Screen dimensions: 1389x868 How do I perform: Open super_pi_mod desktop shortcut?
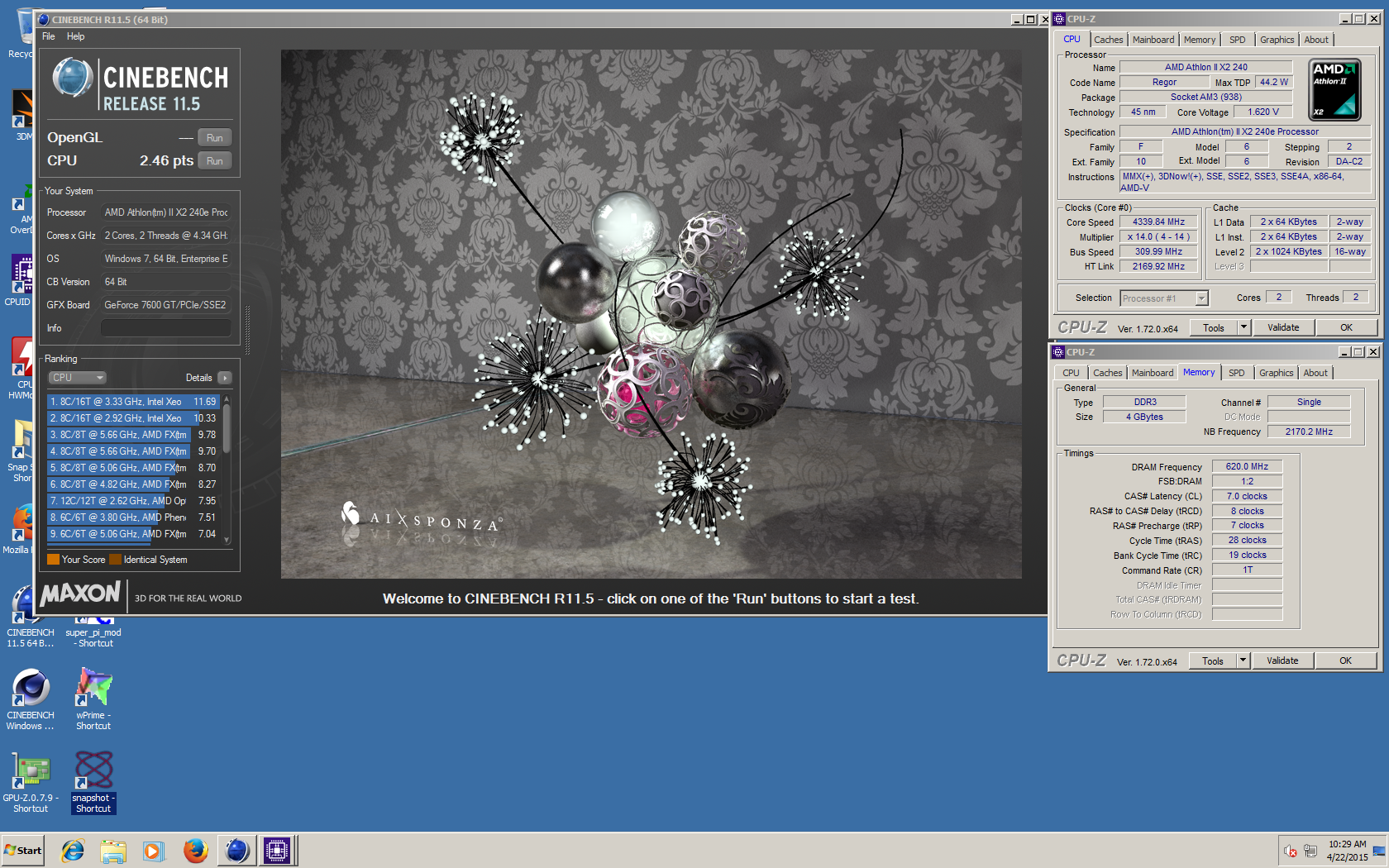pos(93,632)
